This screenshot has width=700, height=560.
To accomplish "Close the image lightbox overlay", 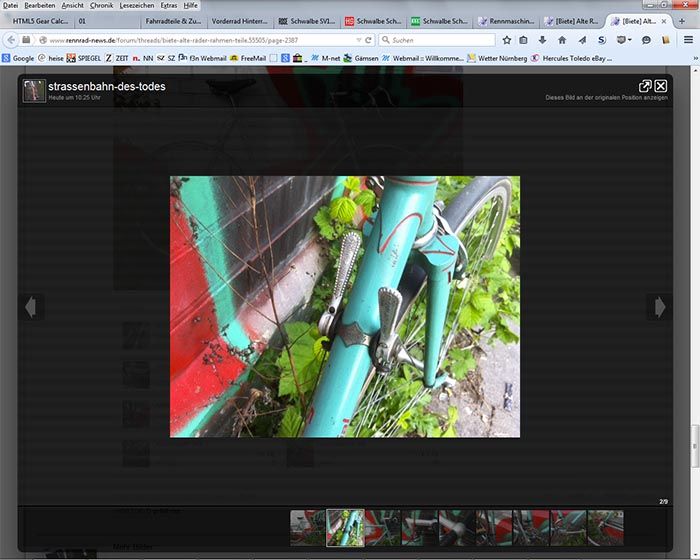I will (x=661, y=86).
